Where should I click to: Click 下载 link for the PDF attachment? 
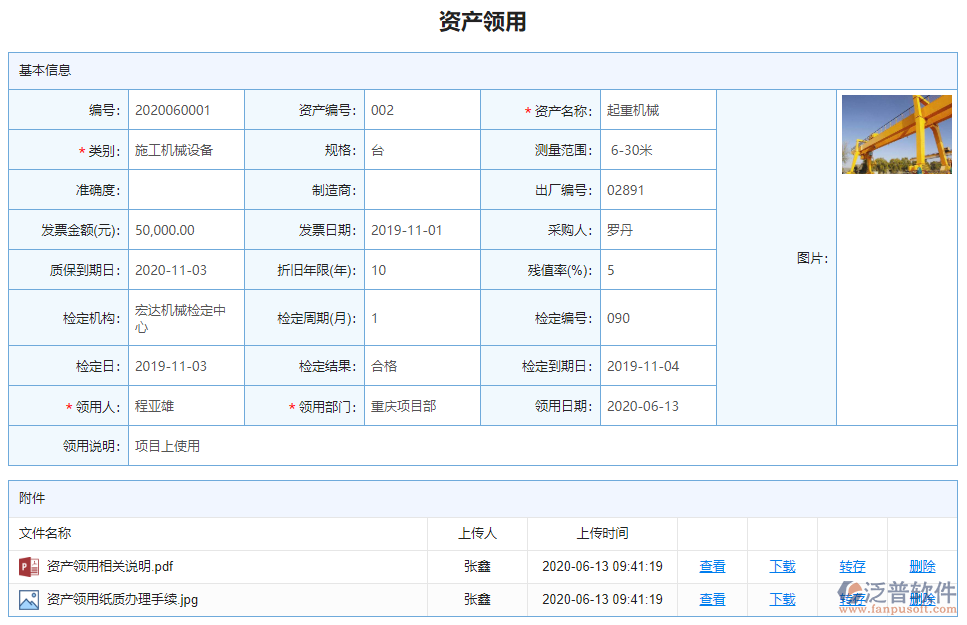(x=782, y=567)
